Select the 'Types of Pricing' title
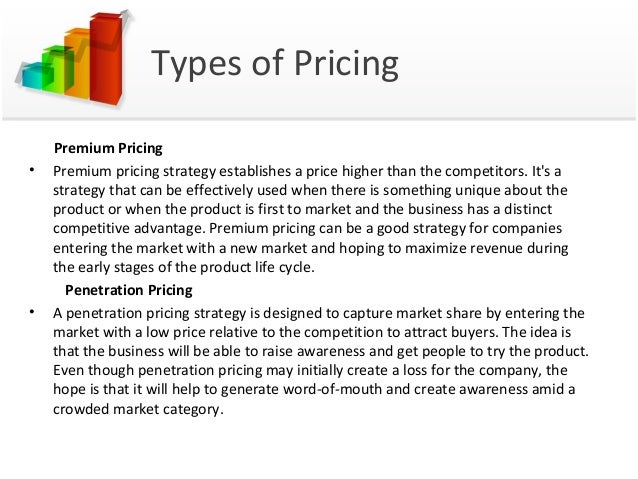This screenshot has width=638, height=479. pos(275,63)
